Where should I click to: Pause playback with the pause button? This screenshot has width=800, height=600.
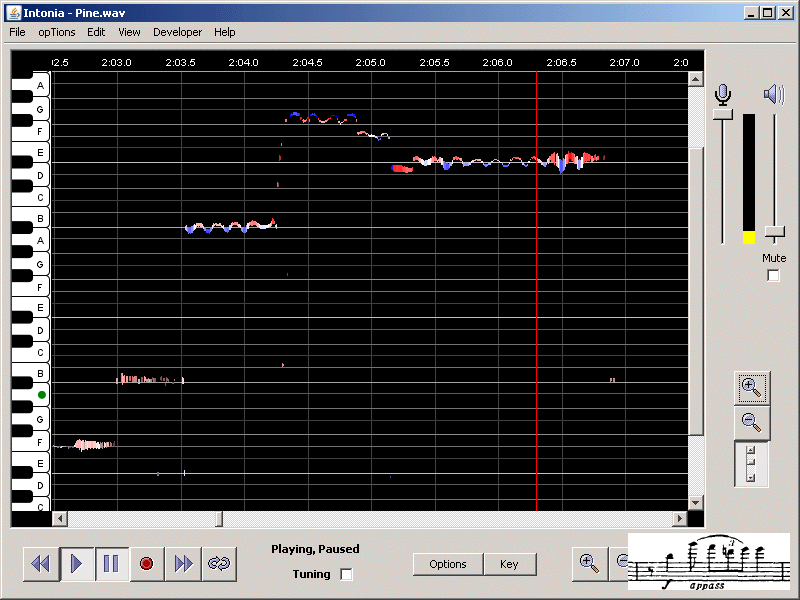(x=111, y=564)
